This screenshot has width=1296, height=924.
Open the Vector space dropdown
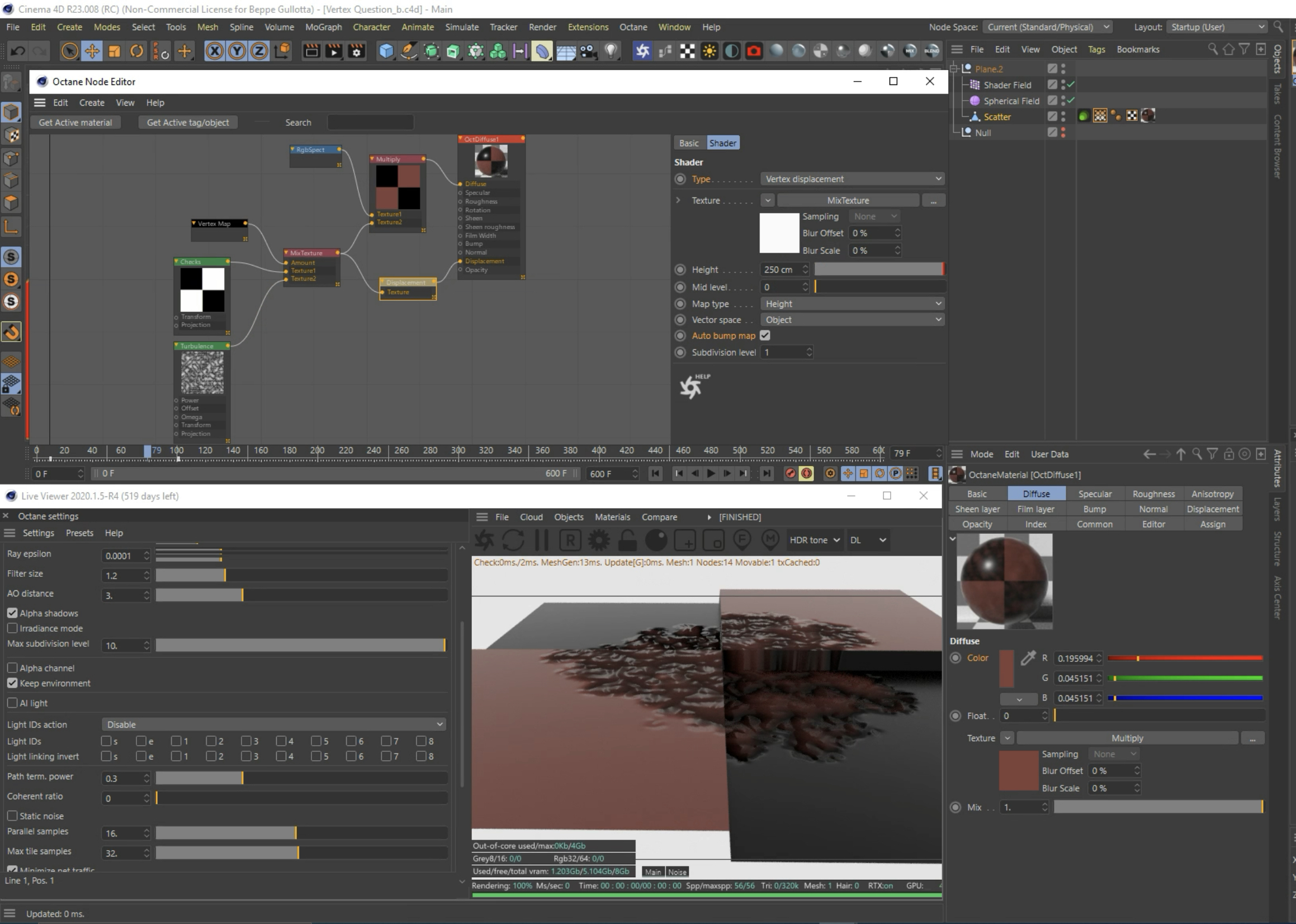[x=852, y=320]
